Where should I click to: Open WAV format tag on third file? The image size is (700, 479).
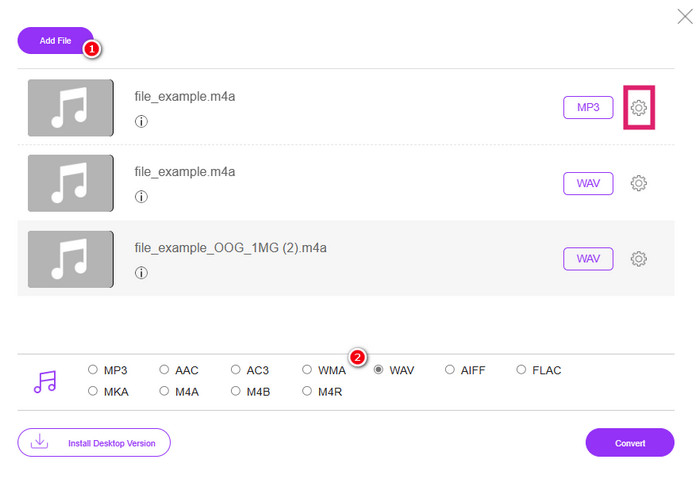[x=588, y=259]
